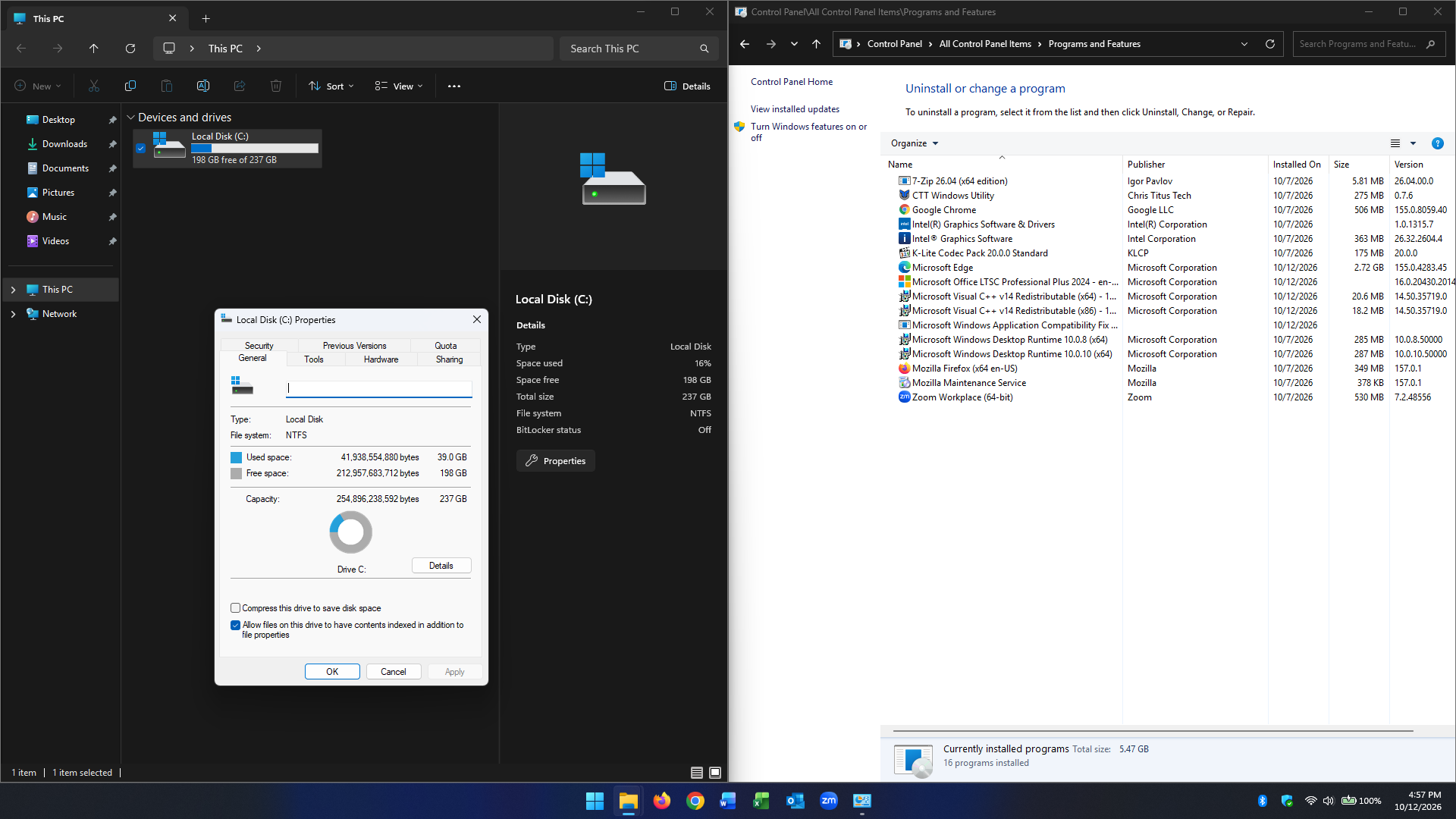Launch Zoom from the taskbar
The width and height of the screenshot is (1456, 819).
(829, 801)
